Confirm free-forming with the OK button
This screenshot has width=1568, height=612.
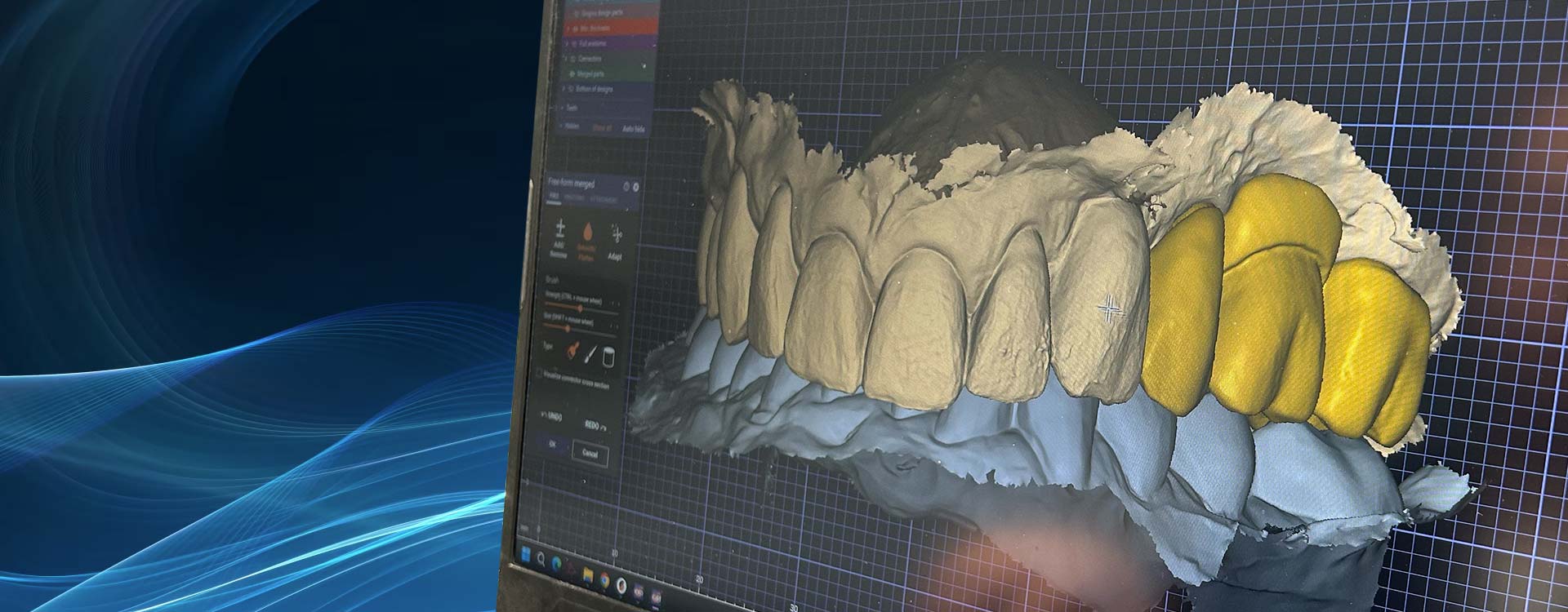[x=553, y=445]
